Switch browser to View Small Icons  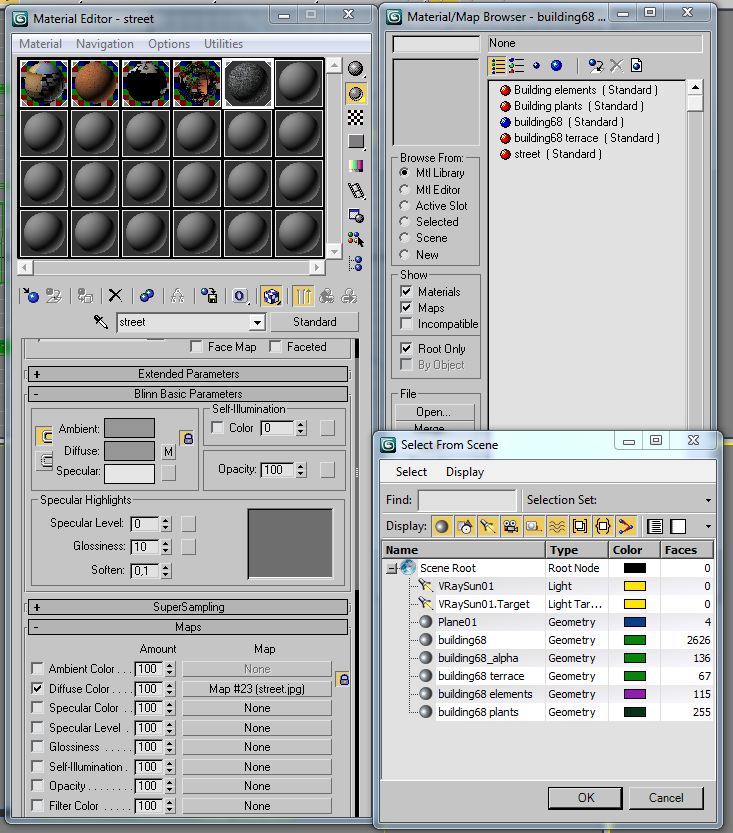coord(536,66)
